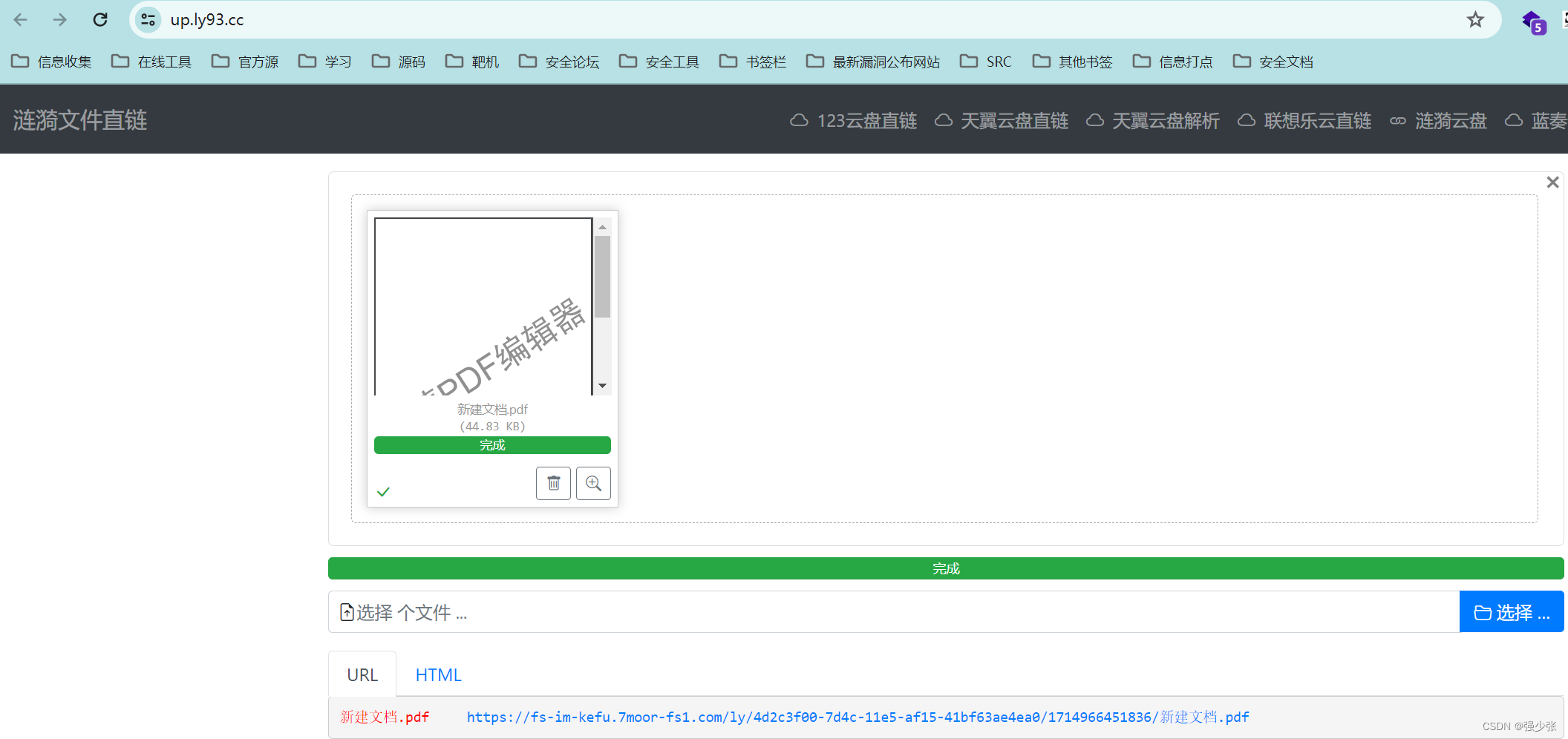
Task: Open the 信息收集 bookmark folder
Action: pos(52,62)
